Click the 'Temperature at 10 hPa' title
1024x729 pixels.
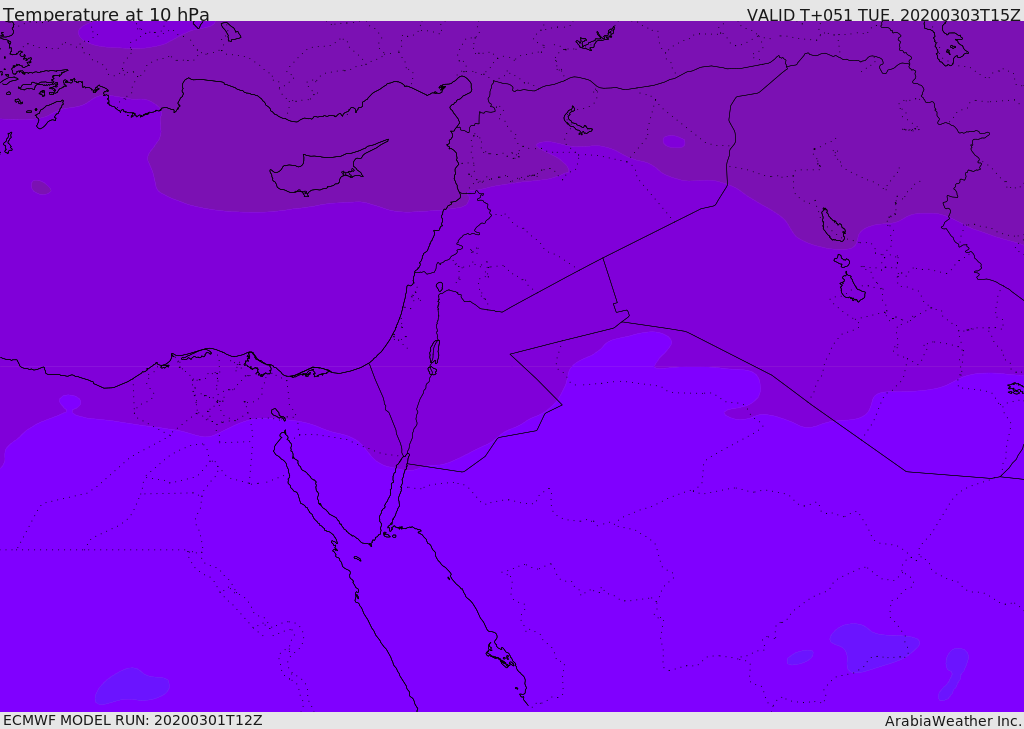[106, 14]
